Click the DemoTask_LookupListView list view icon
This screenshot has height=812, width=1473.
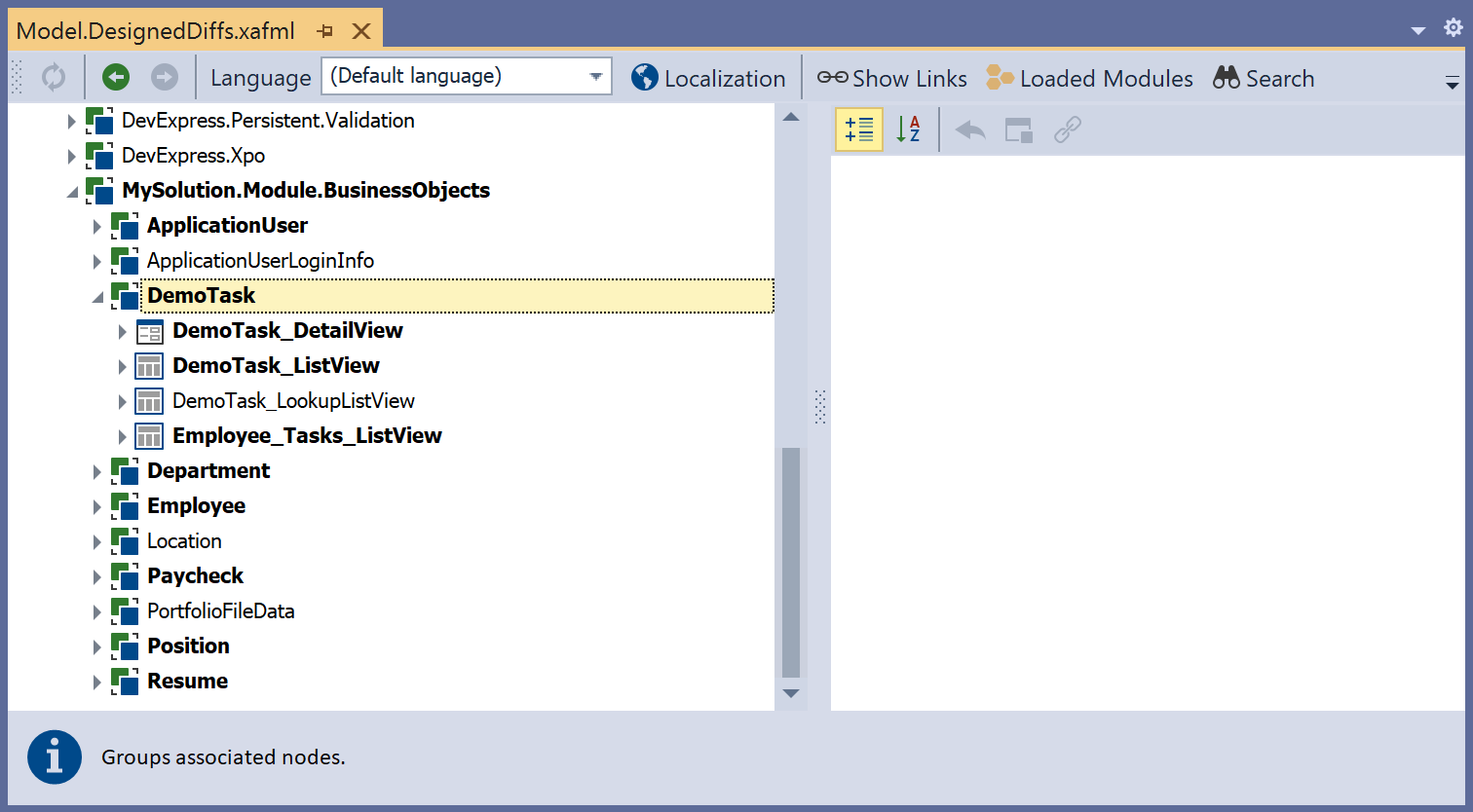(149, 401)
